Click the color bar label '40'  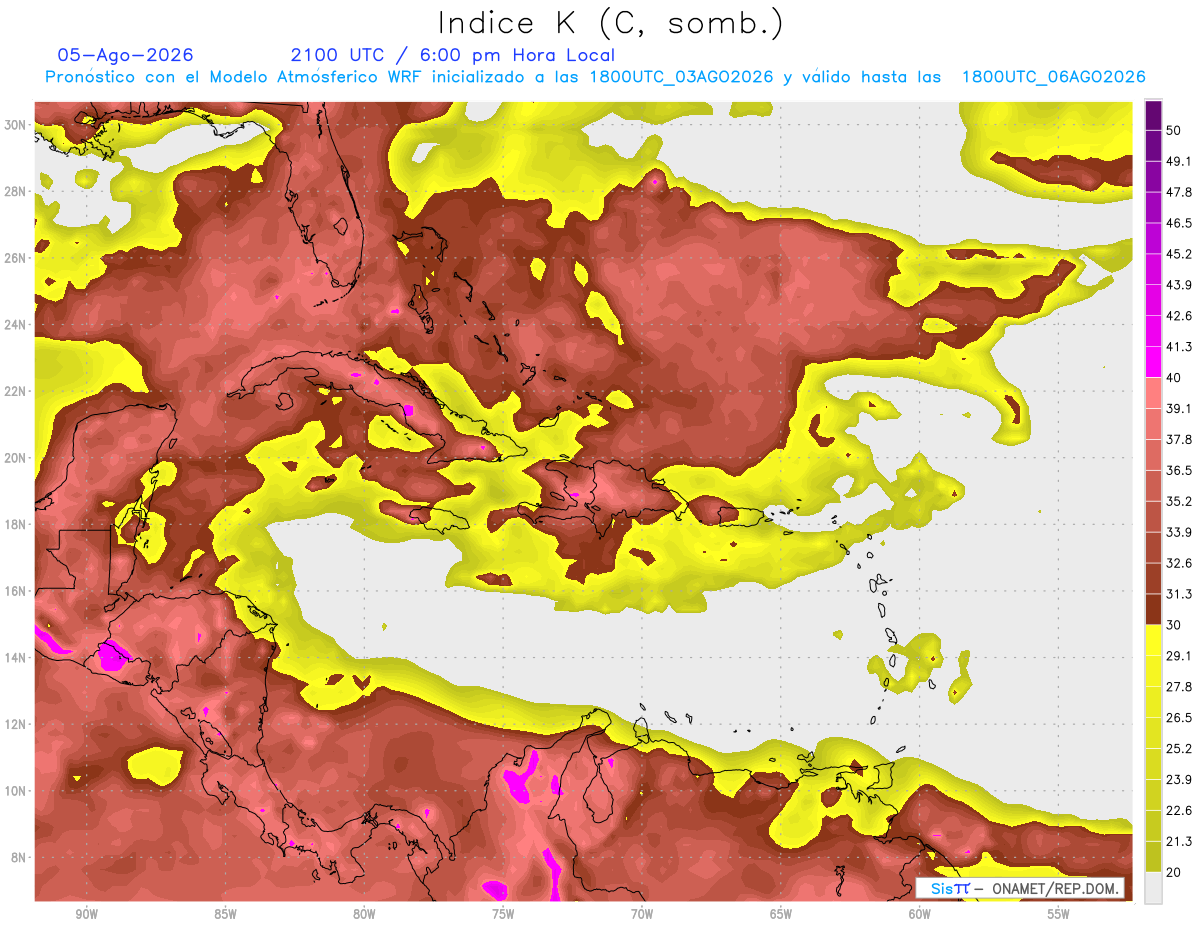[x=1175, y=377]
